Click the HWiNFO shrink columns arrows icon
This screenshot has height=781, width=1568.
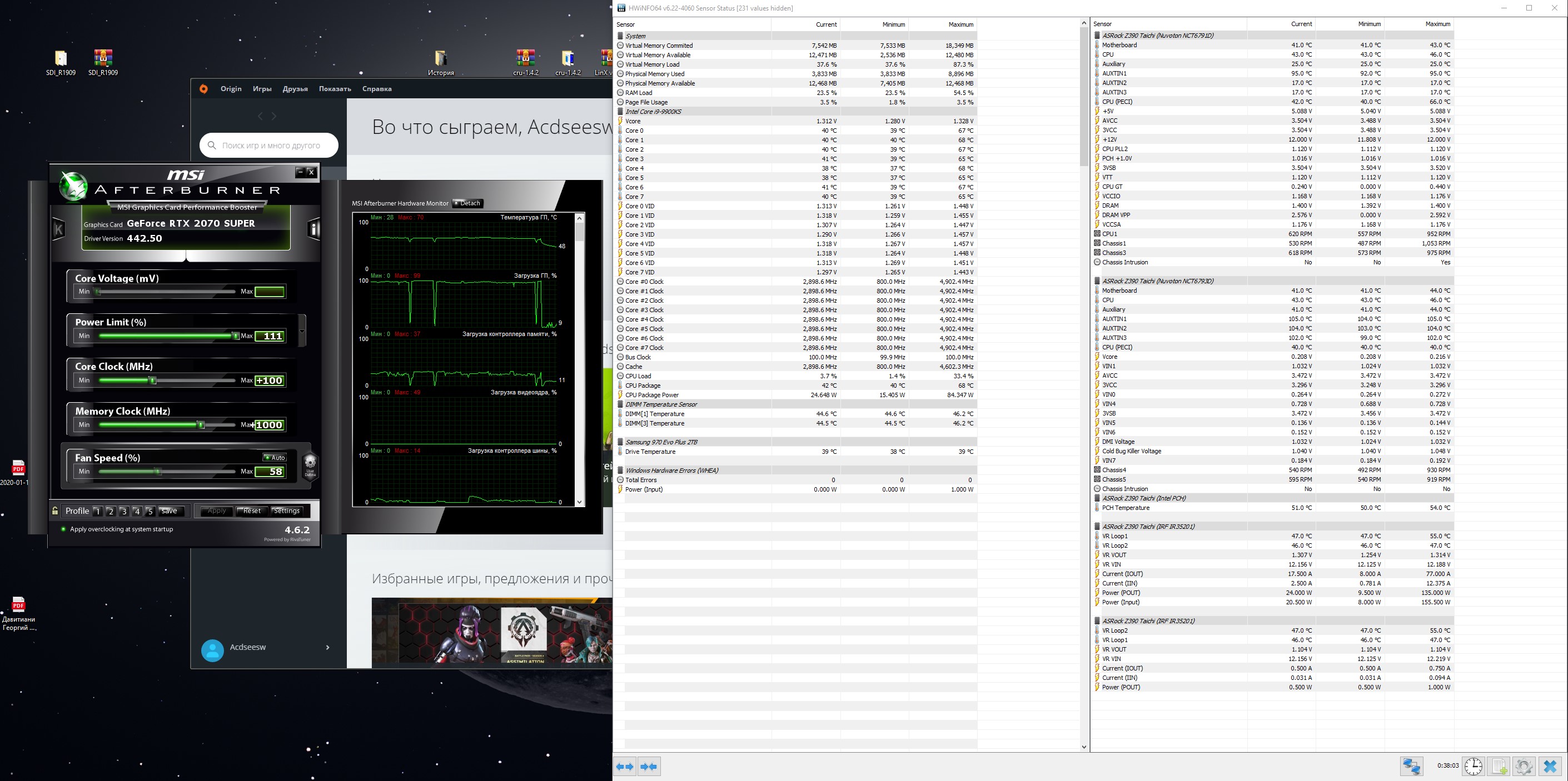tap(649, 767)
